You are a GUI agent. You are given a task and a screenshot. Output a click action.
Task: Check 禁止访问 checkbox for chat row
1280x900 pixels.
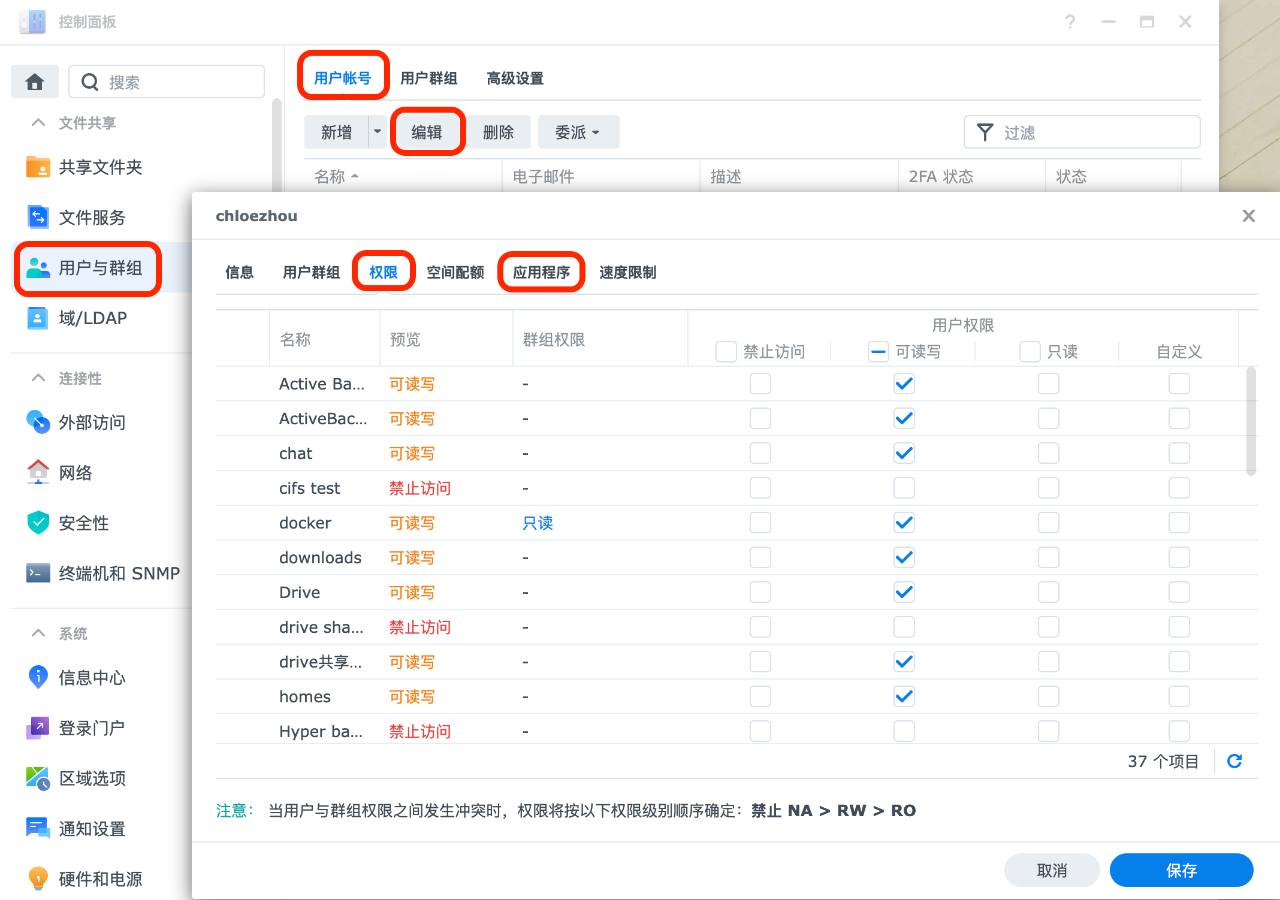760,453
